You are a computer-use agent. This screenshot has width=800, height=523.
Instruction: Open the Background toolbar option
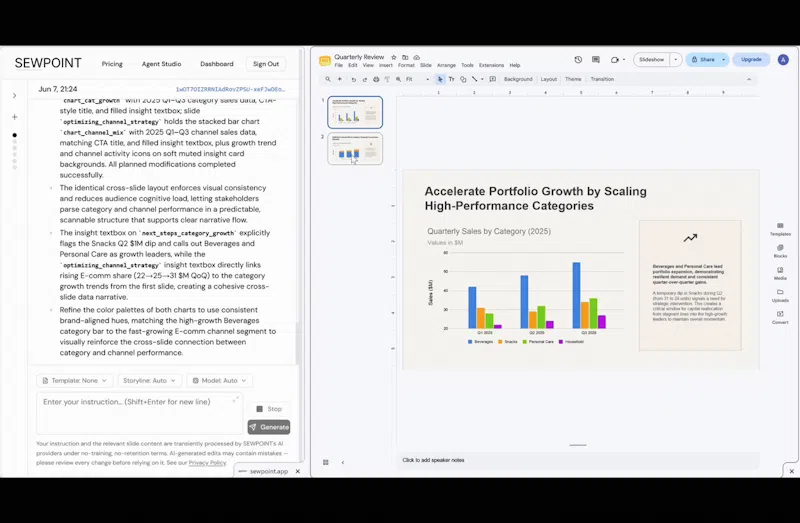point(518,79)
